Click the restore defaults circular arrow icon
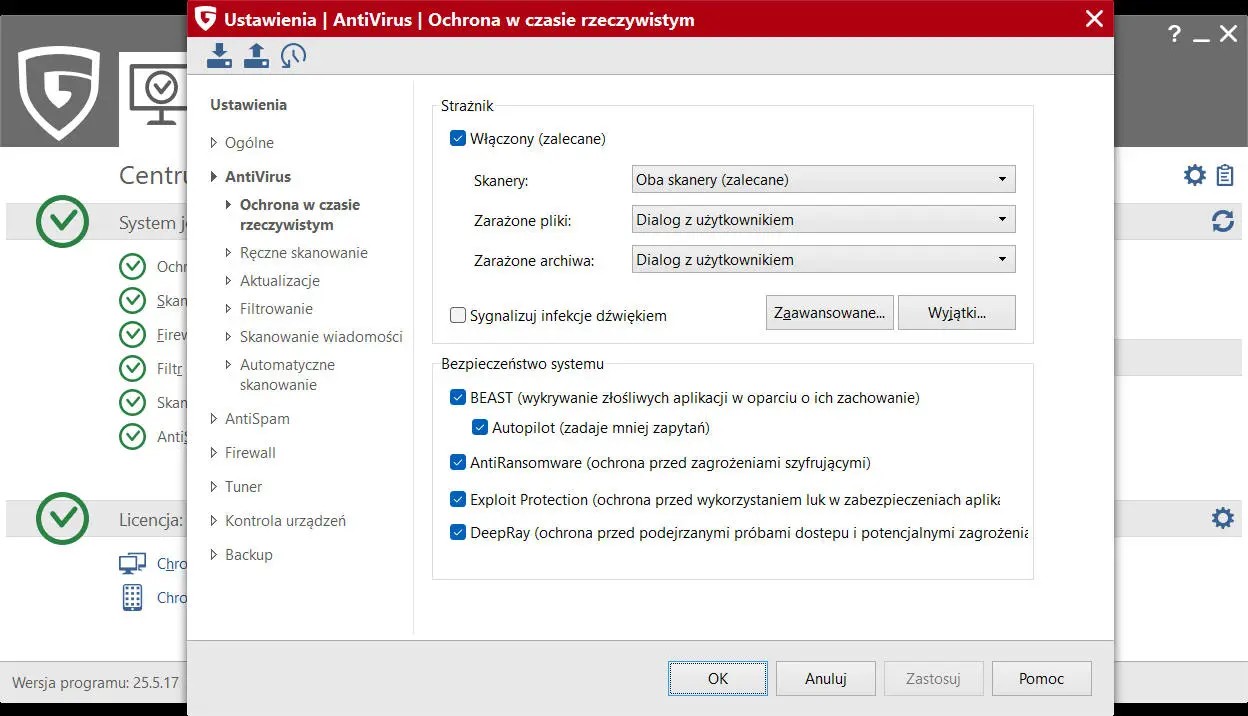This screenshot has height=716, width=1248. coord(292,55)
